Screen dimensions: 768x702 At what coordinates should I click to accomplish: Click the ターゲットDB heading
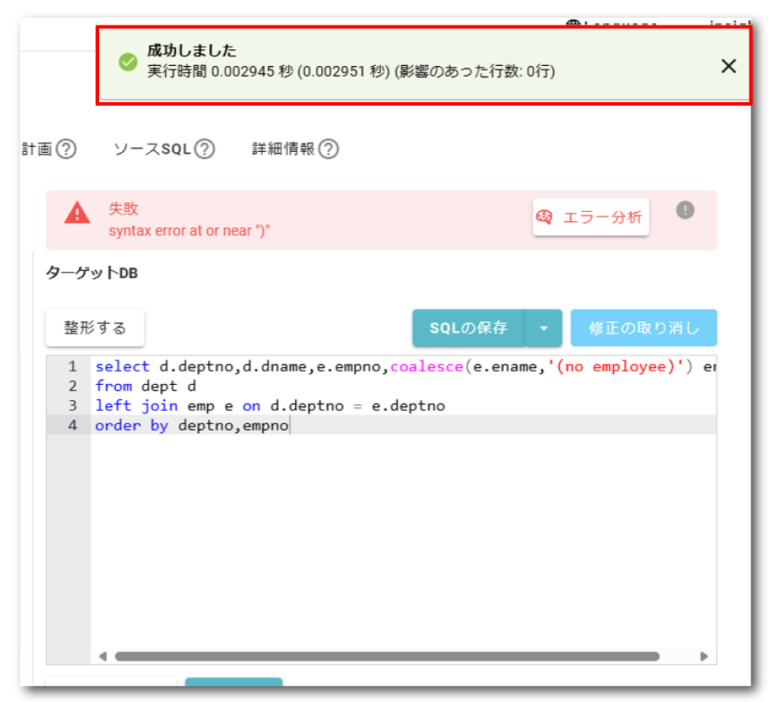point(92,273)
